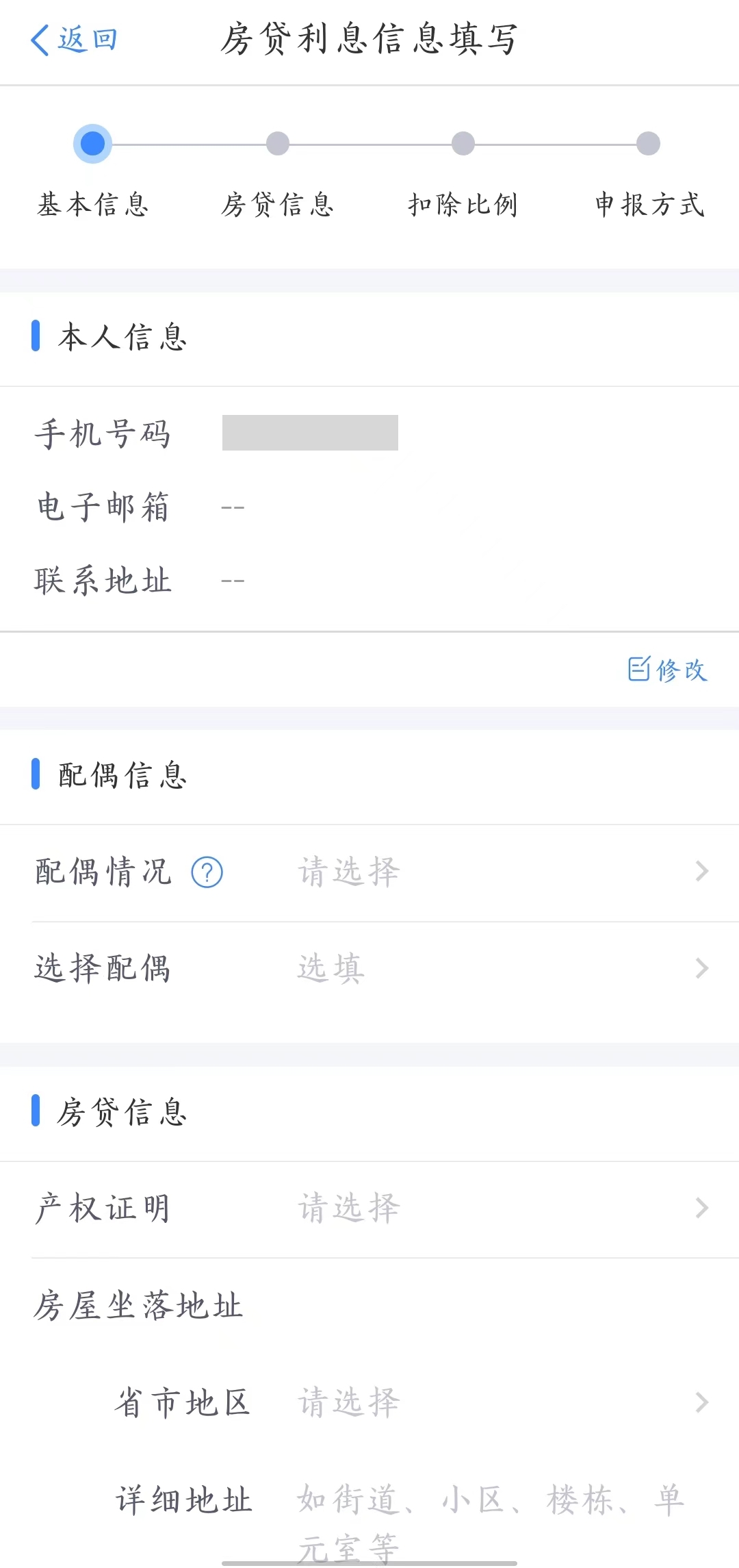Screen dimensions: 739x1568
Task: Jump to the 申报方式 step label
Action: pos(649,204)
